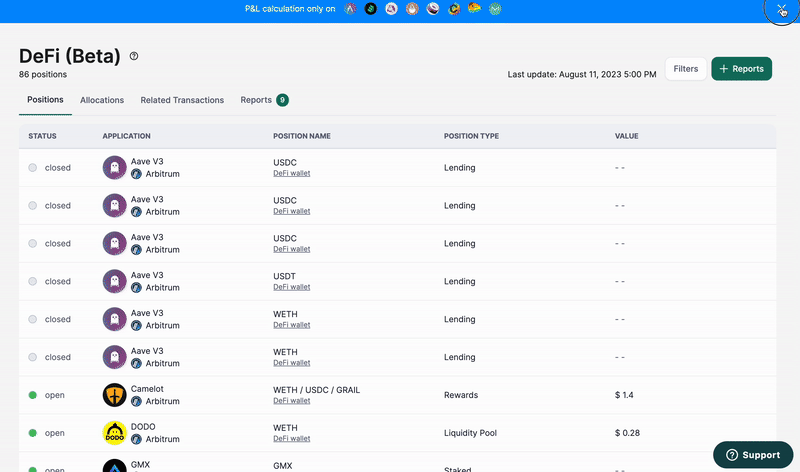
Task: Click the yellow and black 'C' banner logo
Action: click(x=454, y=9)
